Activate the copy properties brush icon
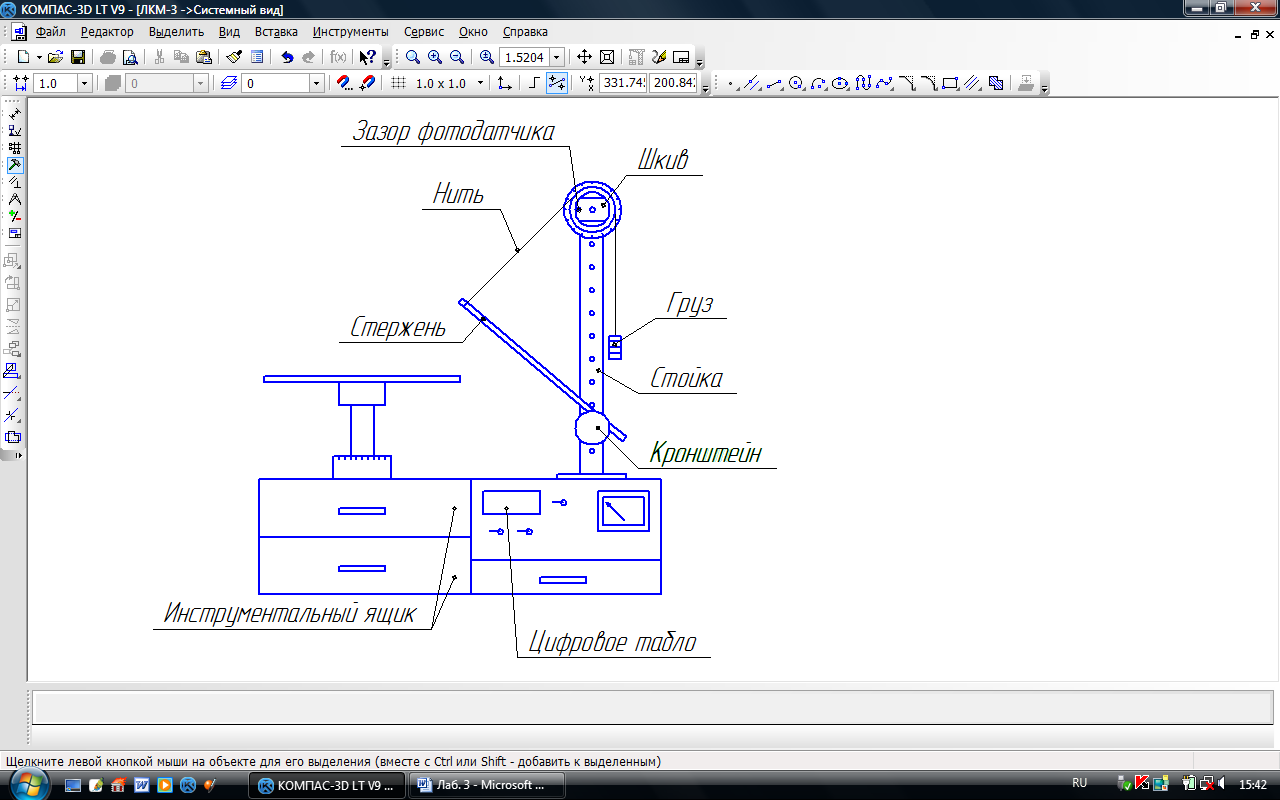This screenshot has height=800, width=1280. 234,57
